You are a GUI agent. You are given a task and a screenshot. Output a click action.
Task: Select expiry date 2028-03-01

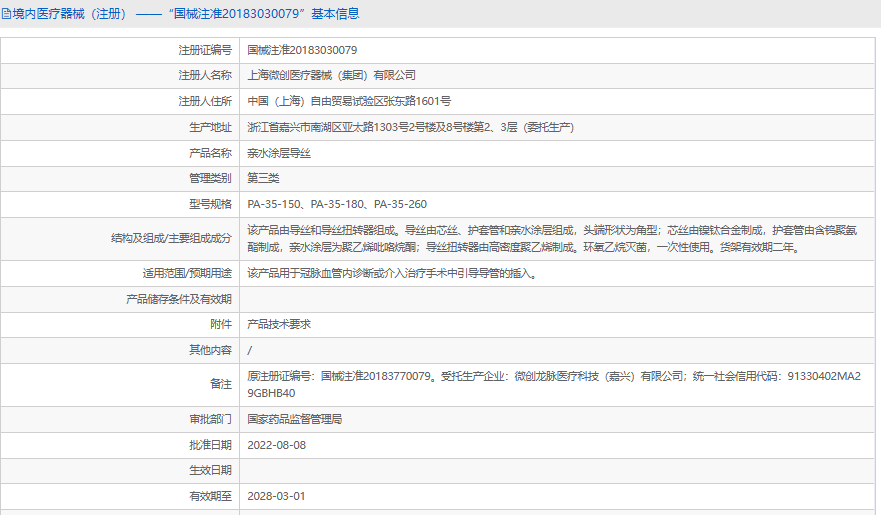[276, 496]
